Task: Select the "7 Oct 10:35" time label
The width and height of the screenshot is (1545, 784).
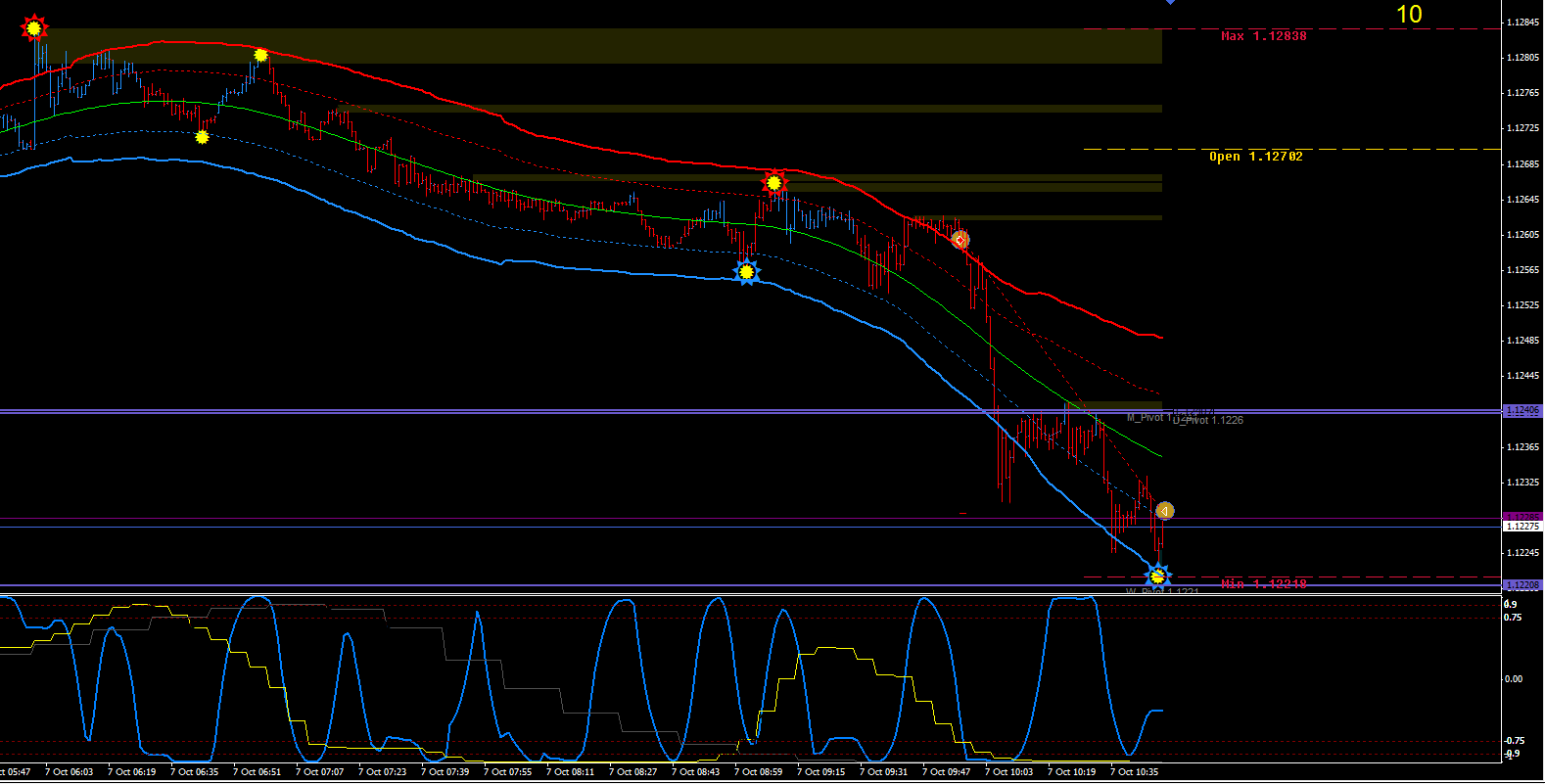Action: (1137, 772)
